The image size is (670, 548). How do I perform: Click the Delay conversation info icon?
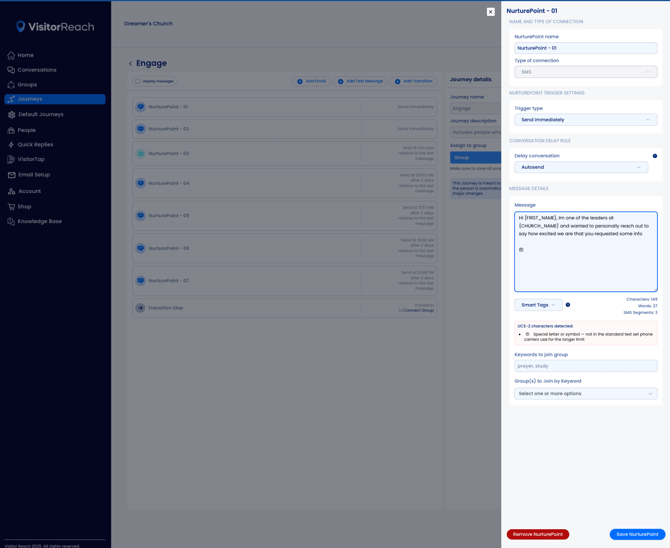tap(655, 156)
